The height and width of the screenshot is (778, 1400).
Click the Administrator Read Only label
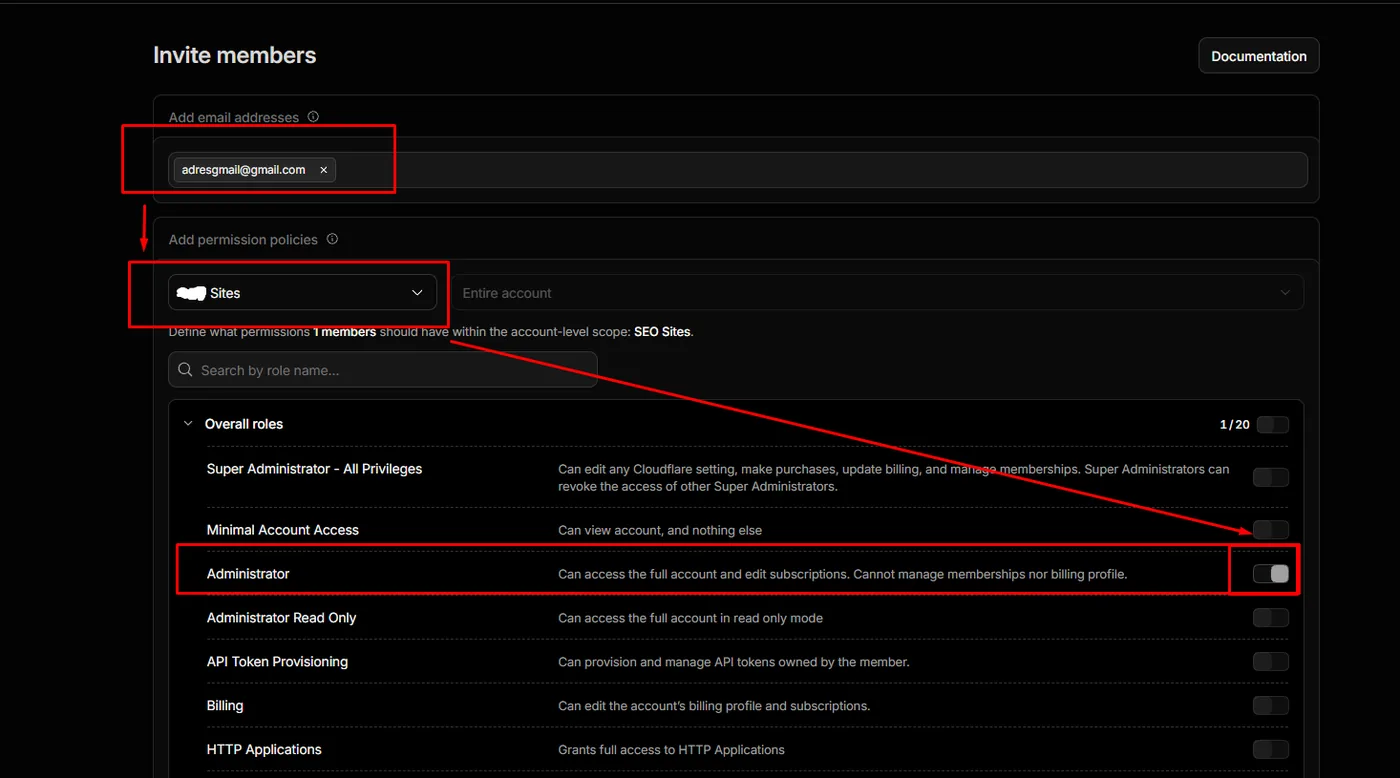[x=281, y=618]
